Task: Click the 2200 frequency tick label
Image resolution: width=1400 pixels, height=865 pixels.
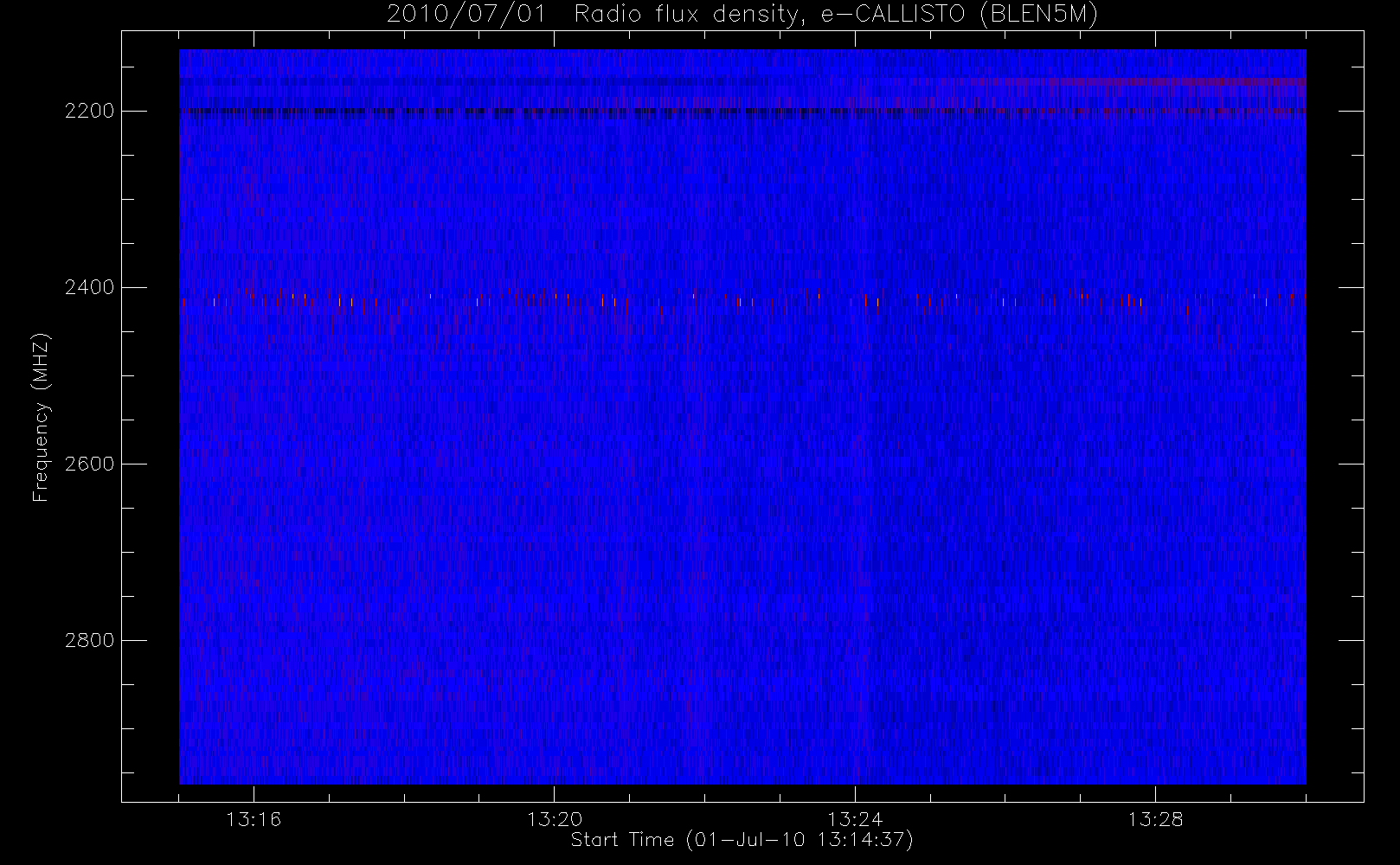Action: click(89, 112)
